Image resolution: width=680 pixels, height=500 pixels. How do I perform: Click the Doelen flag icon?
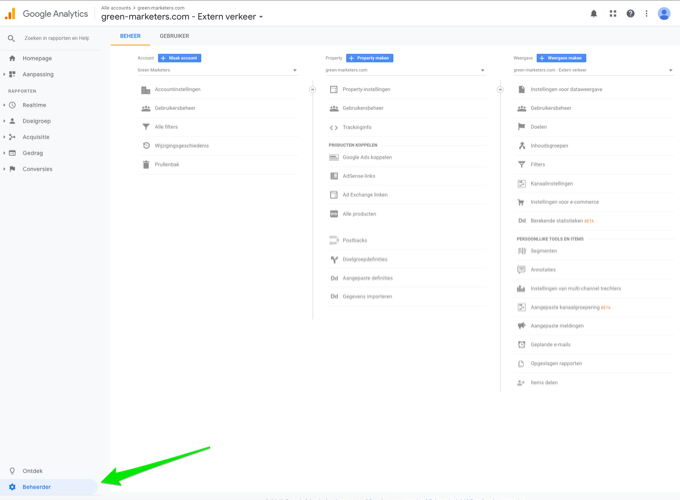pos(521,127)
